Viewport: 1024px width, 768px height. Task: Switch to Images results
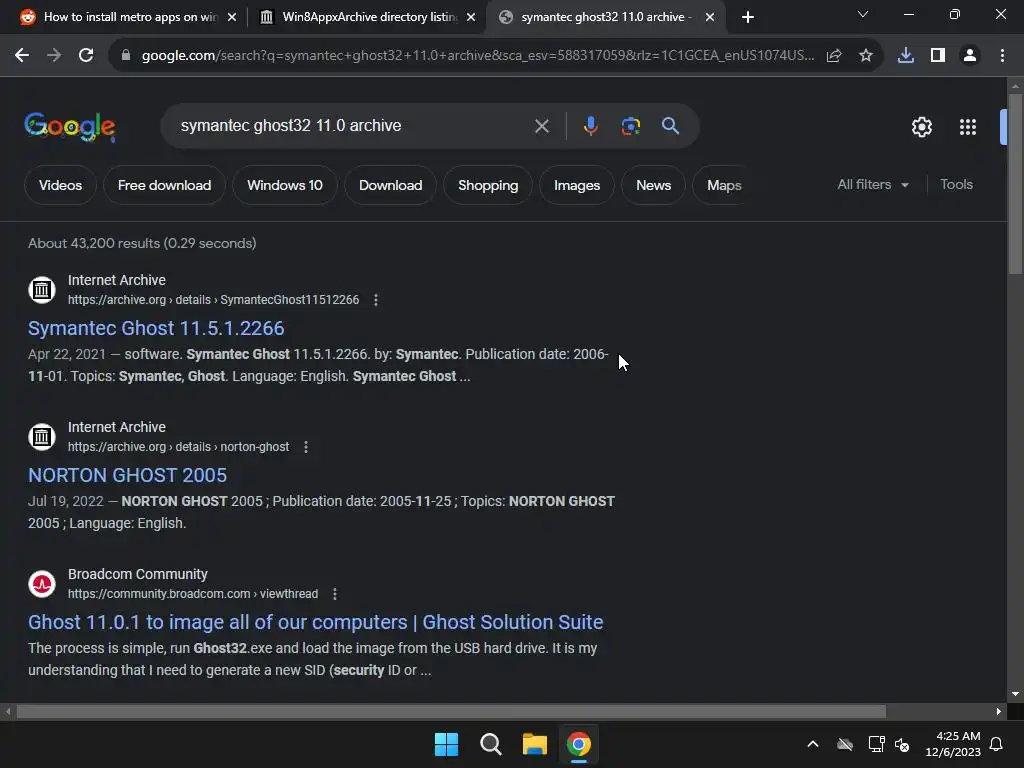[577, 185]
